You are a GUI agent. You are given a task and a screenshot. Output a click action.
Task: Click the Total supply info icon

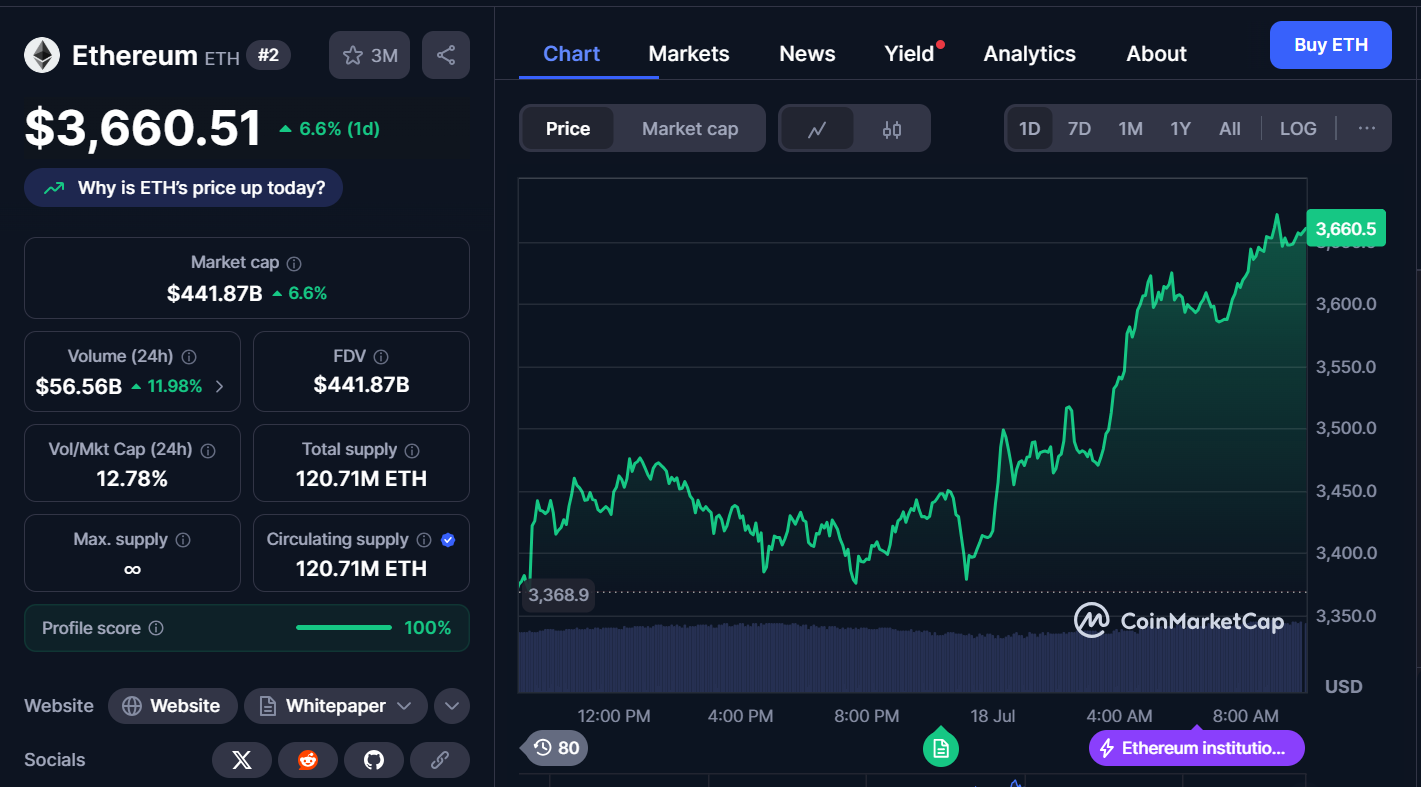[412, 450]
